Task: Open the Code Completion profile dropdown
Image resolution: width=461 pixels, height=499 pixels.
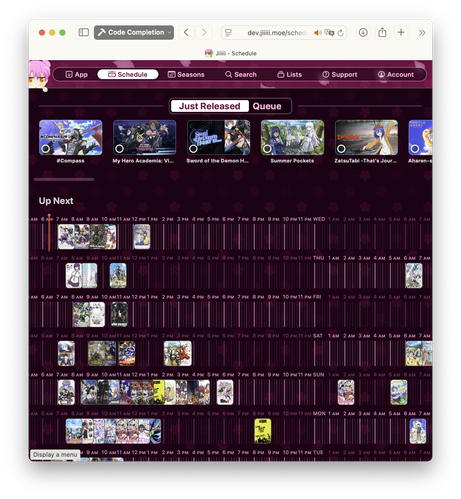Action: 134,32
